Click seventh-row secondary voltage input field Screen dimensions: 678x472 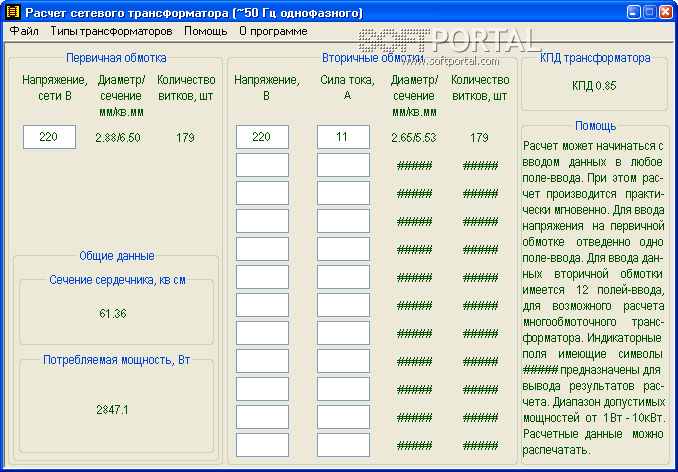coord(262,305)
